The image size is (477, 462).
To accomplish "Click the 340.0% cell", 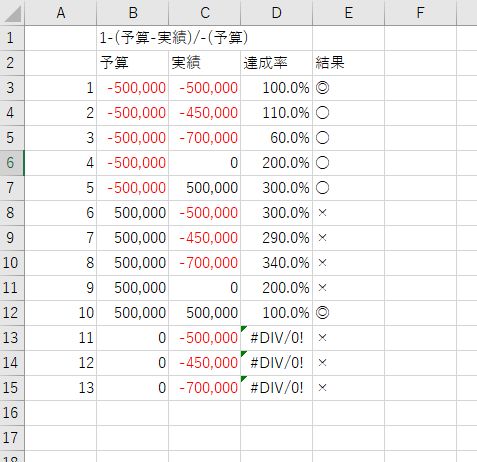I will (277, 263).
